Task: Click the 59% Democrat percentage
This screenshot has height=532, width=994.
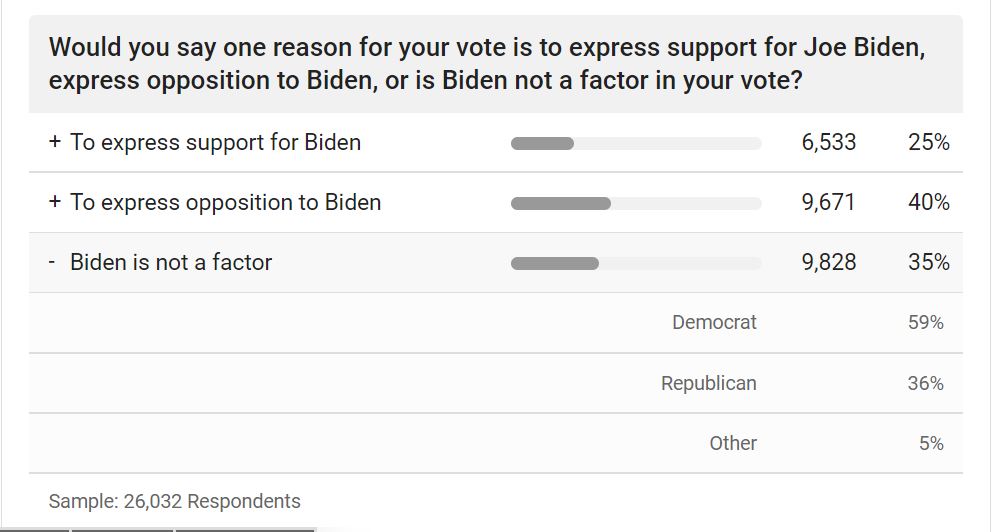Action: tap(925, 323)
